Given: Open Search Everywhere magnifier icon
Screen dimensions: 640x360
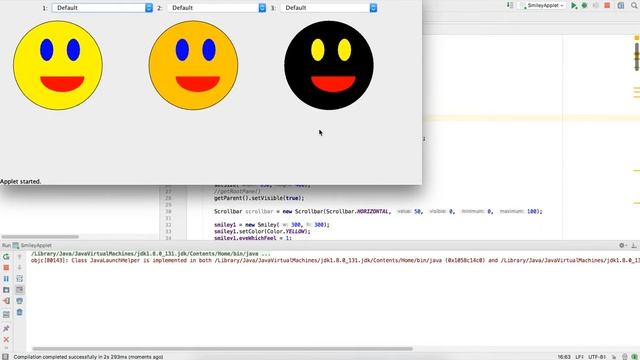Looking at the screenshot, I should 634,6.
